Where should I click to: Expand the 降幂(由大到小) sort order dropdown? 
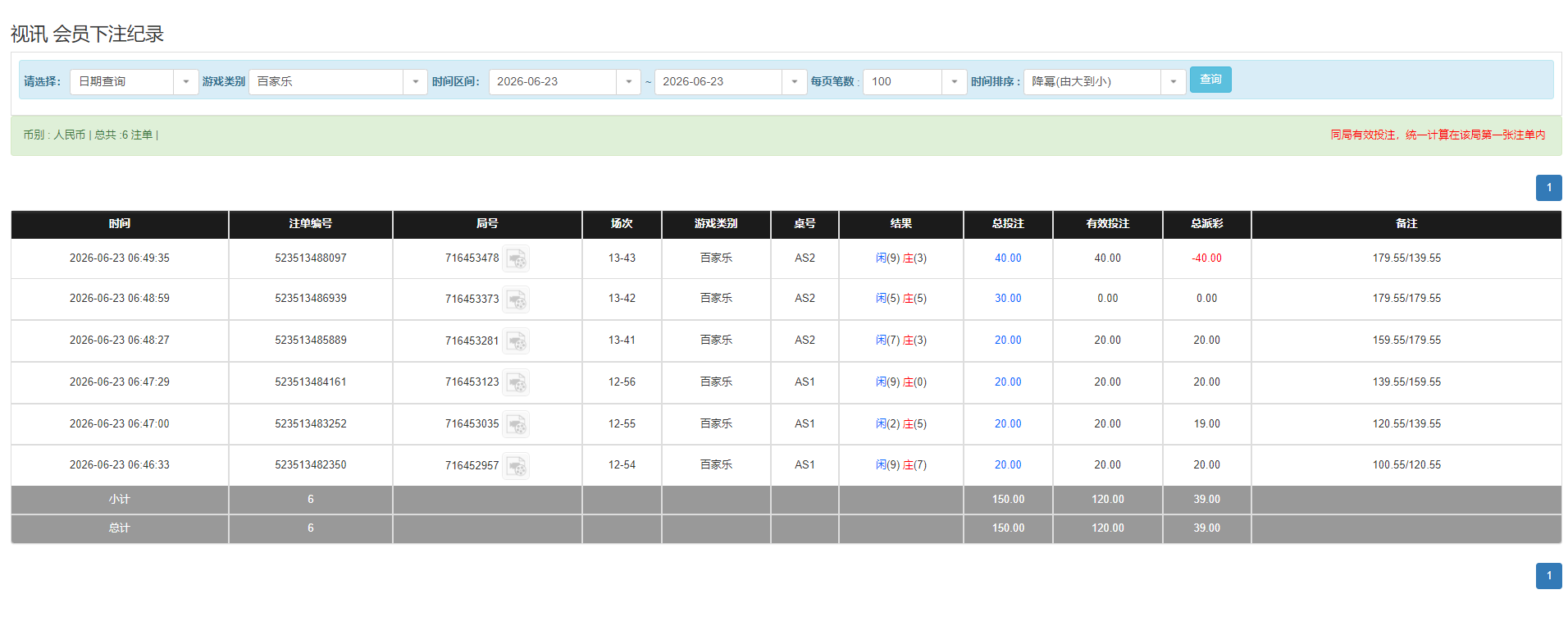(x=1173, y=82)
